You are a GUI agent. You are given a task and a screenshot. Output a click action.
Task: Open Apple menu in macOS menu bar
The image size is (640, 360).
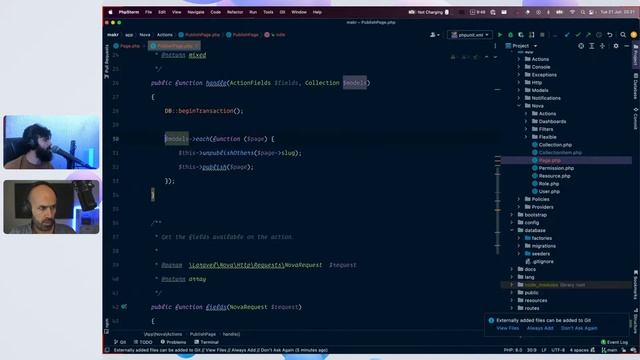point(110,12)
